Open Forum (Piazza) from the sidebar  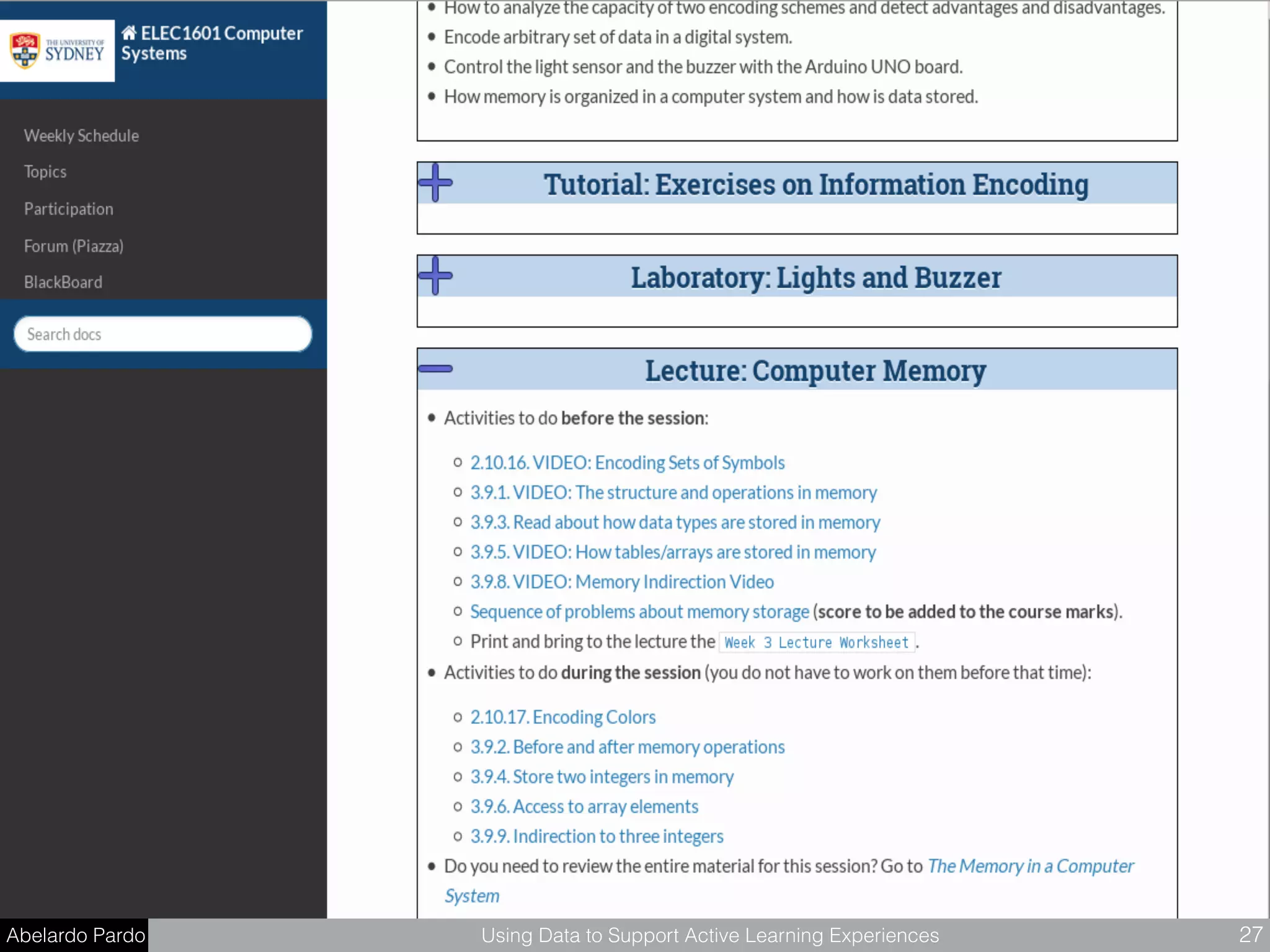74,246
